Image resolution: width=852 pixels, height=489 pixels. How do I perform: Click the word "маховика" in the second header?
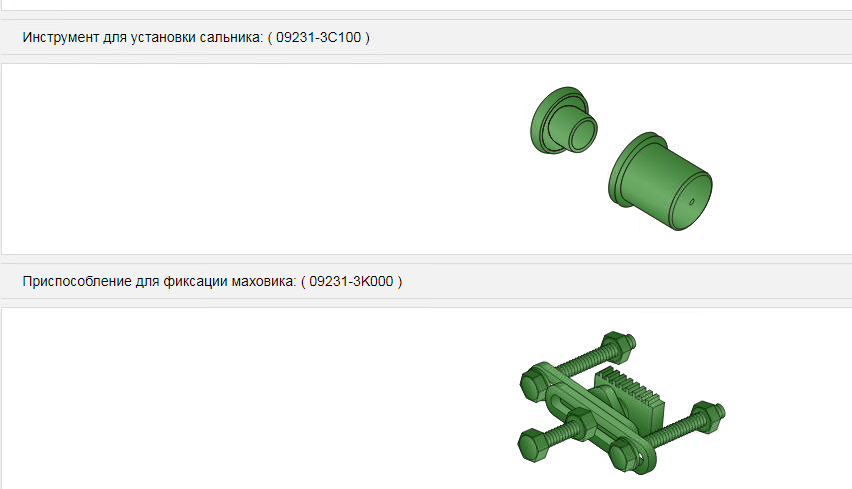coord(264,281)
